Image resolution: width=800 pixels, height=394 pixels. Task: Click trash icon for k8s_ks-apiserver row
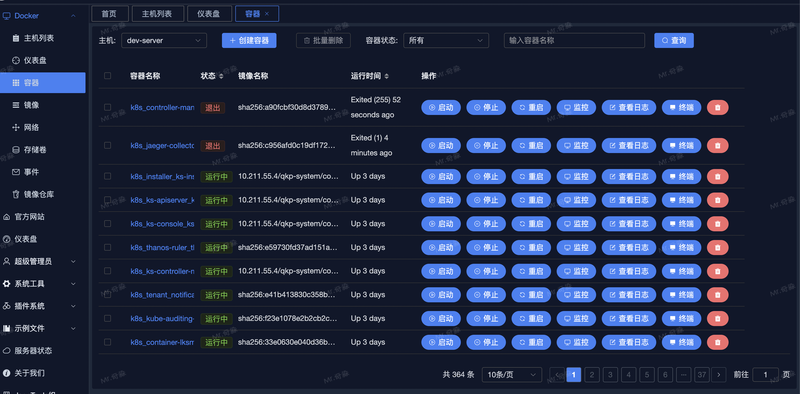(717, 200)
